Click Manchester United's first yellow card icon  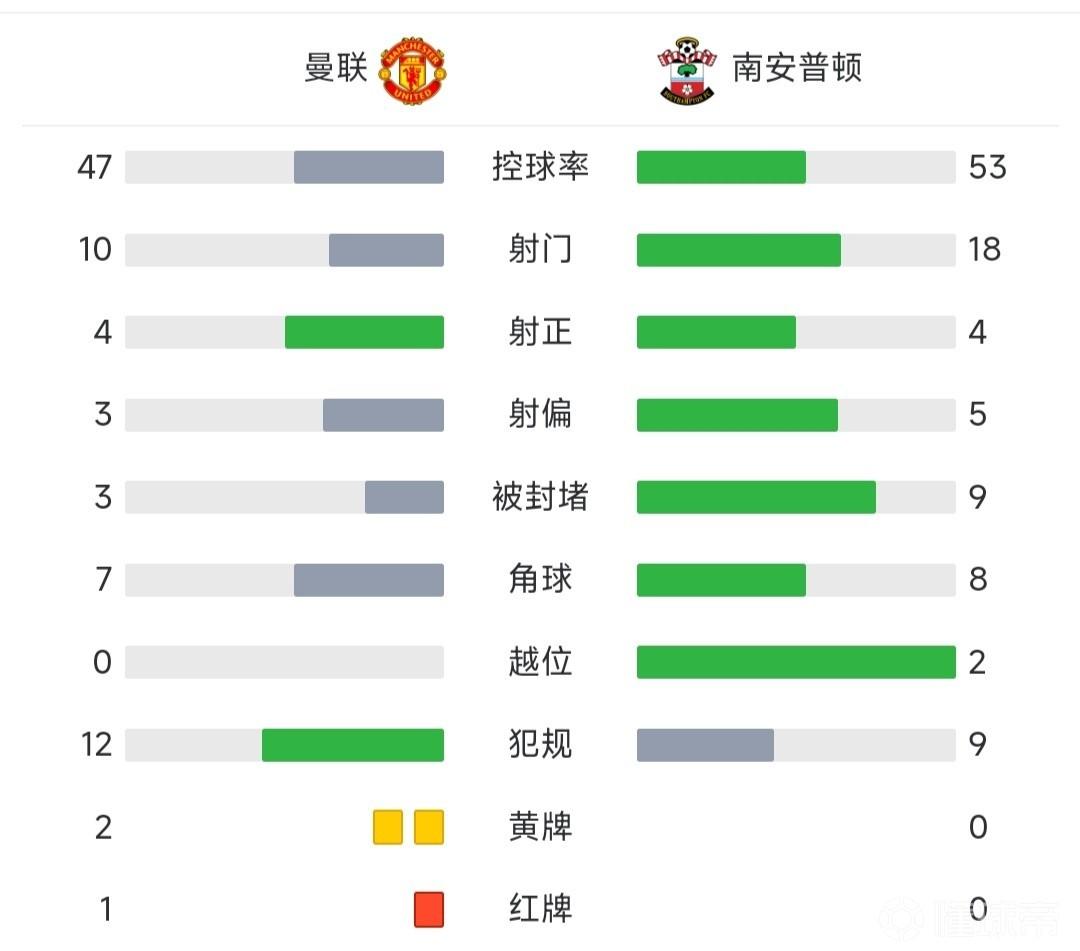click(x=388, y=827)
